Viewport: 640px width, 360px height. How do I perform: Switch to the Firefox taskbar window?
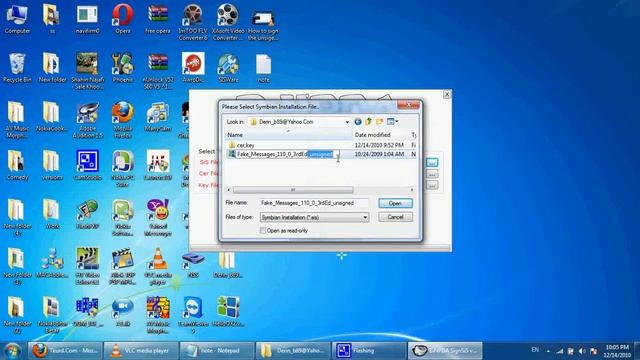pyautogui.click(x=65, y=351)
